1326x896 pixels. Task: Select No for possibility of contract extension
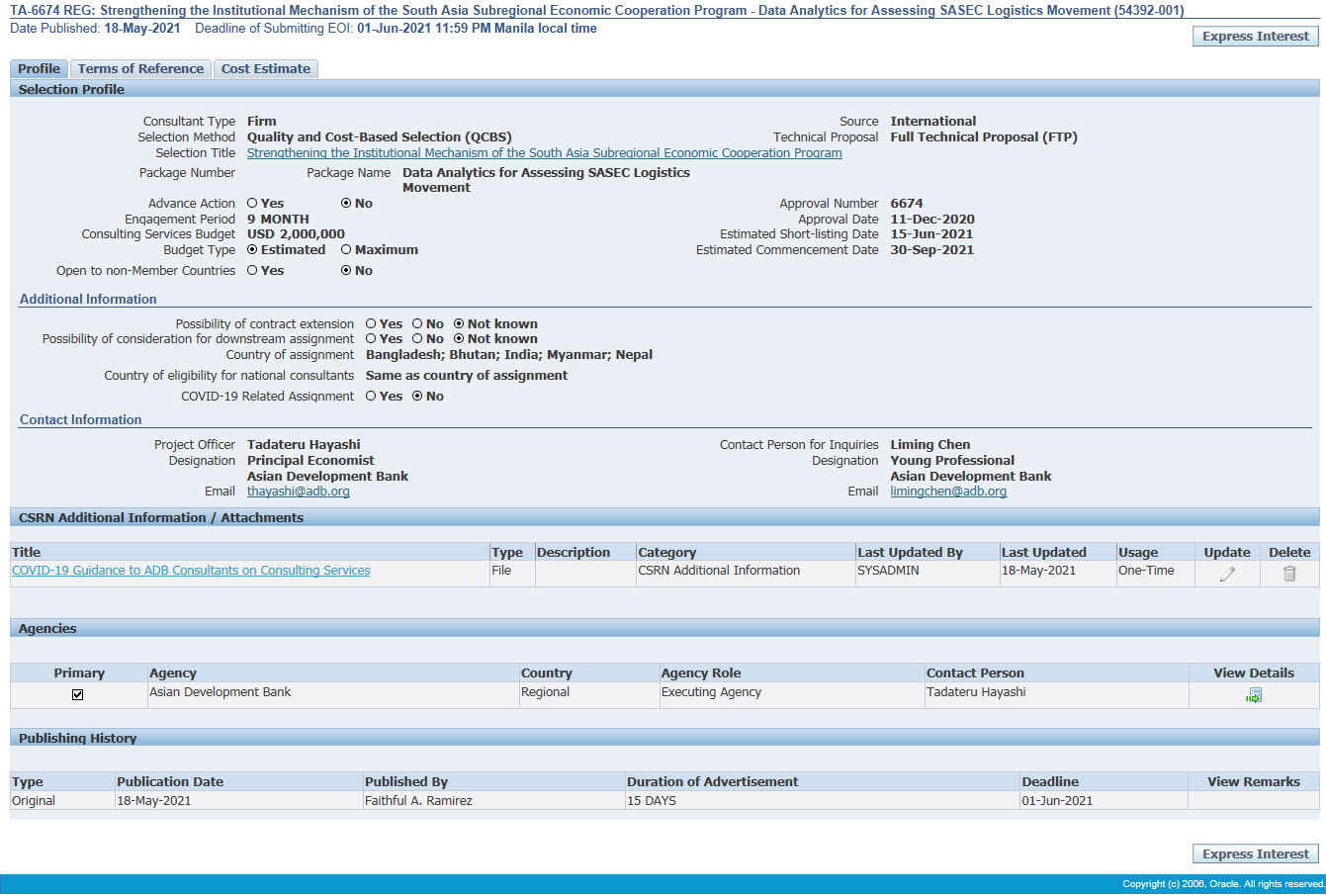tap(417, 323)
